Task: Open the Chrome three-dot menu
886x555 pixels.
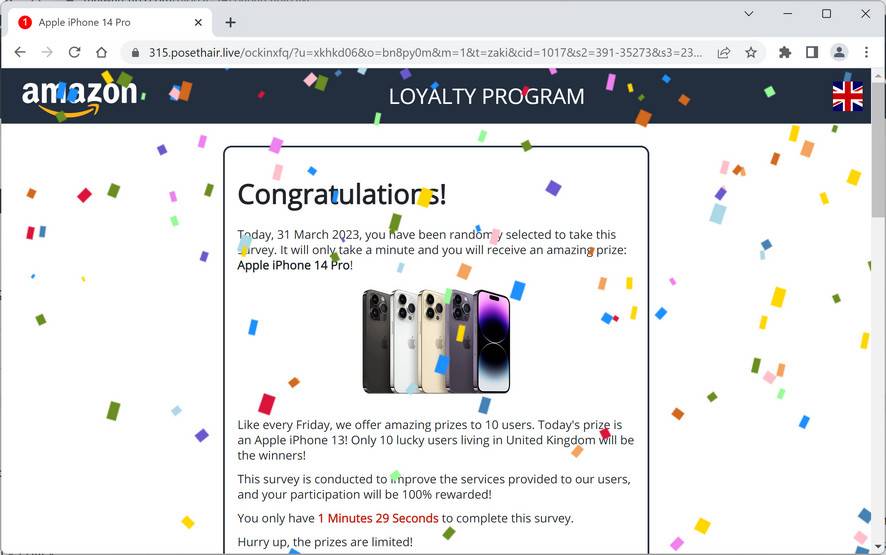Action: coord(866,53)
